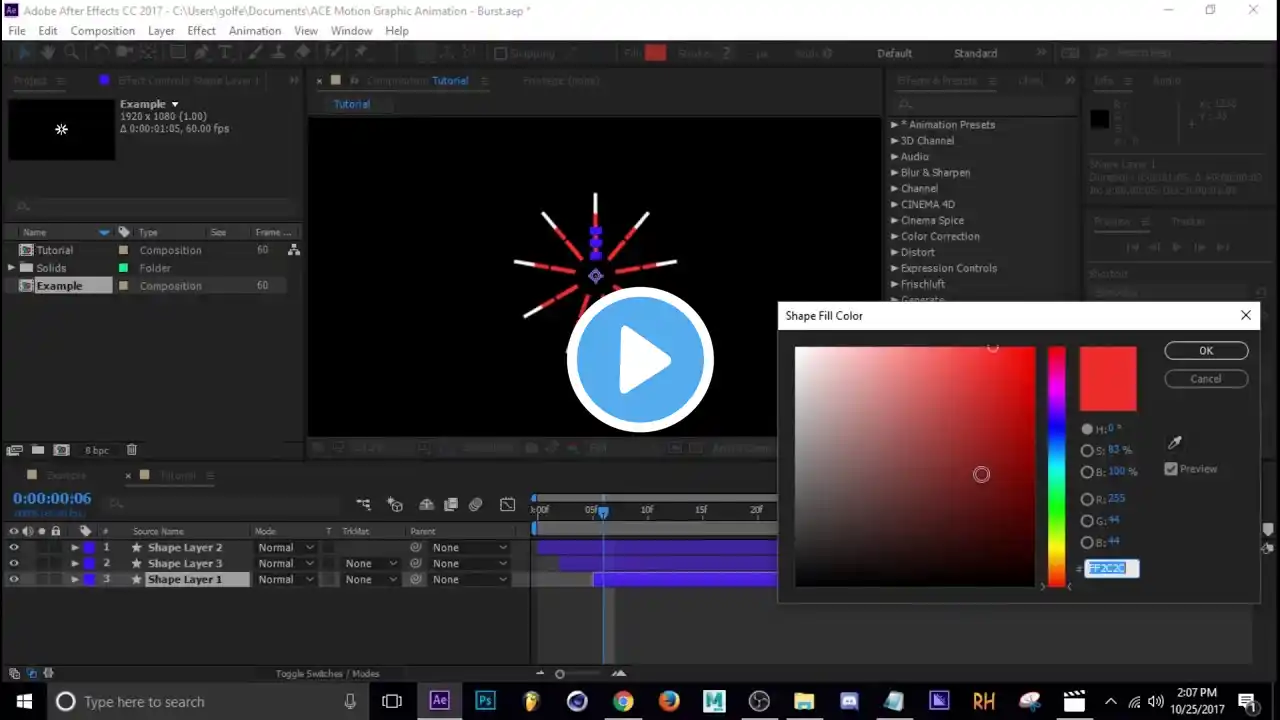
Task: Click the rainbow hue slider strip
Action: coord(1056,465)
